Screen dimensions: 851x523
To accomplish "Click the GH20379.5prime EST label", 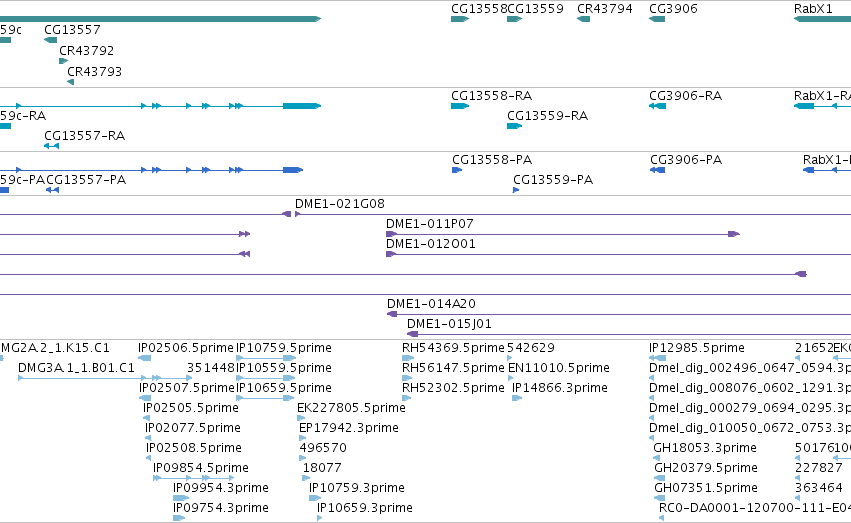I will click(706, 468).
